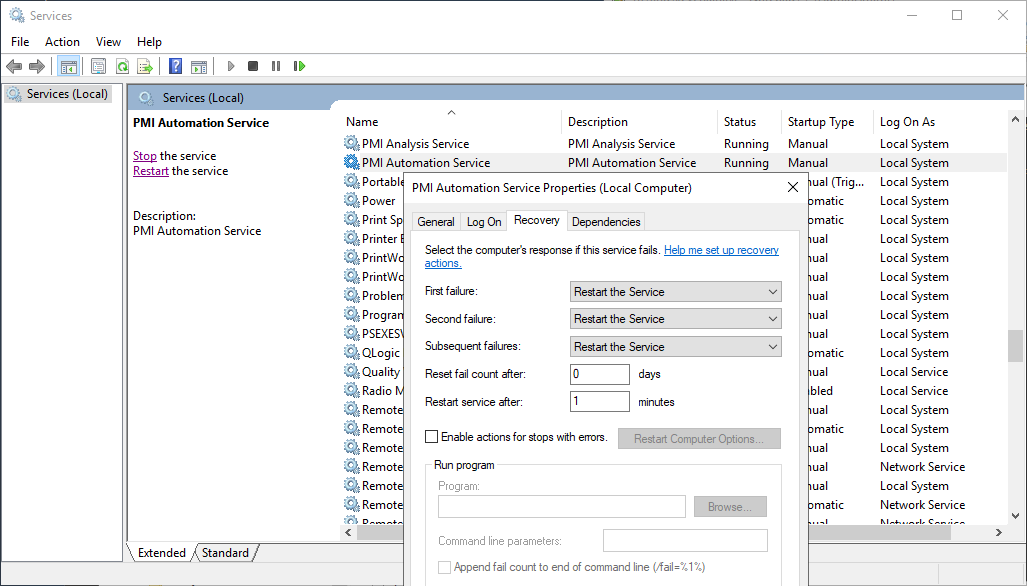Screen dimensions: 1027x586
Task: Click the Back arrow toolbar icon
Action: (14, 66)
